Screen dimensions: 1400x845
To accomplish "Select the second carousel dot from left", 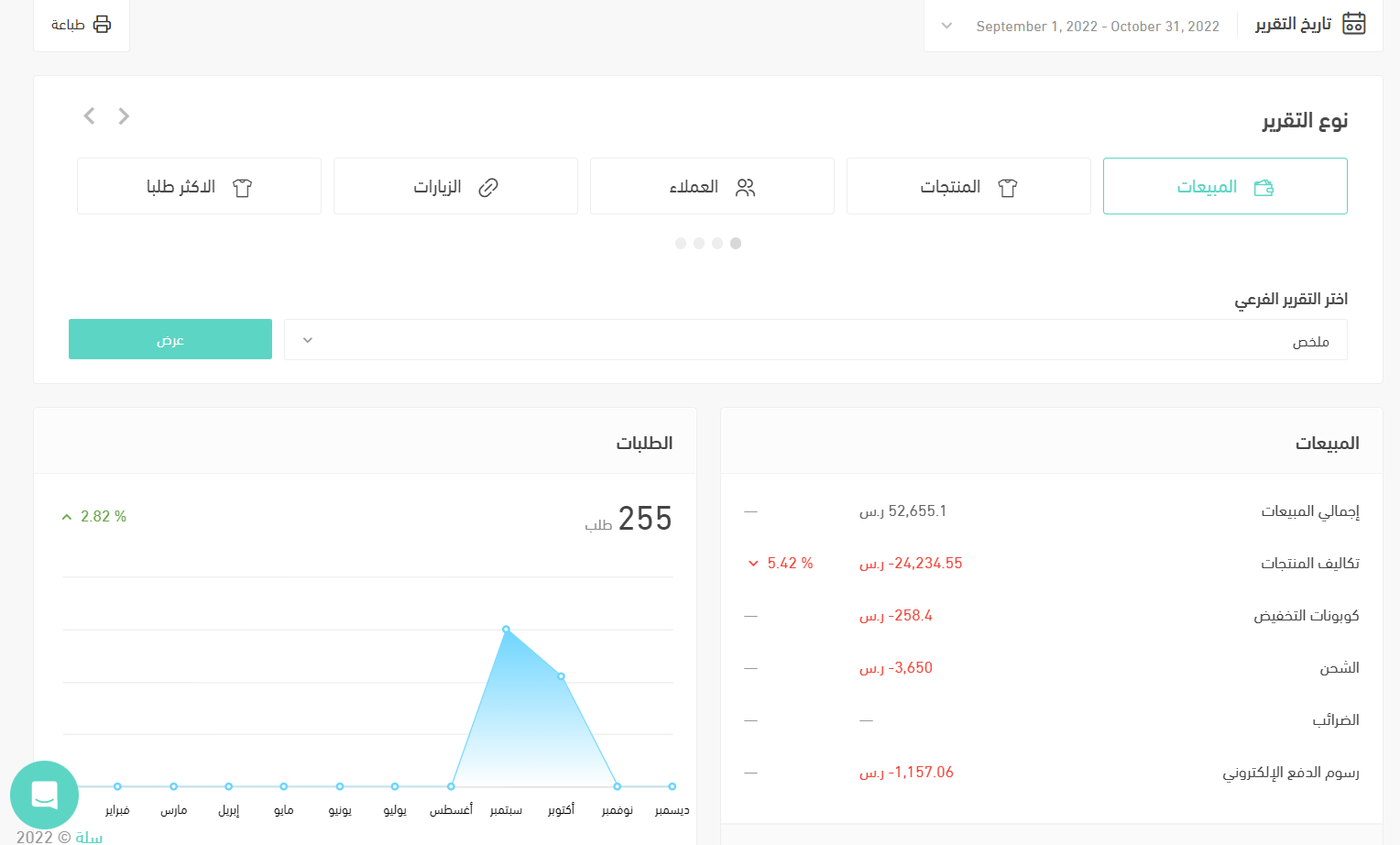I will tap(699, 244).
